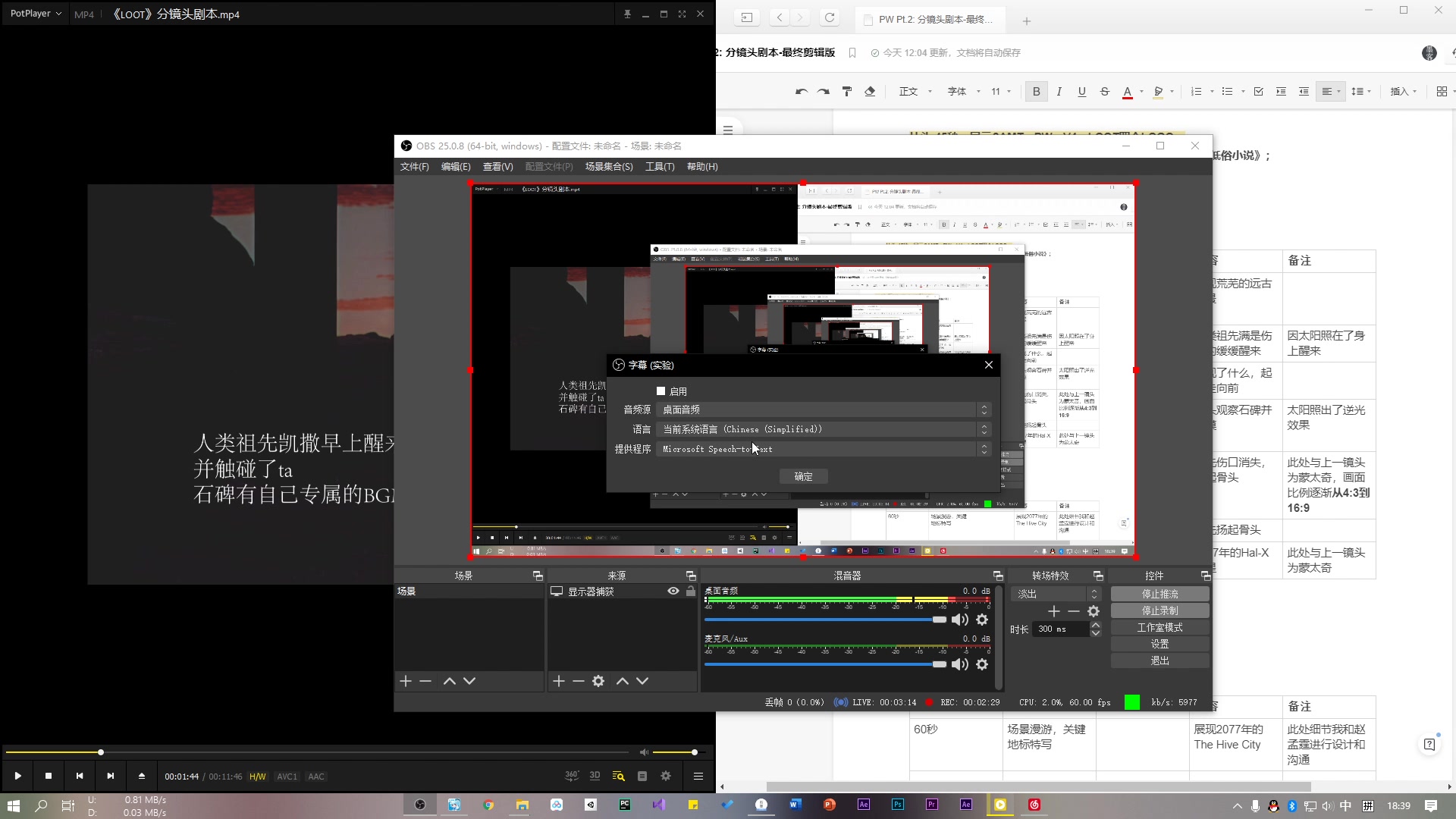Toggle visibility of 显示器捕获 source
Viewport: 1456px width, 819px height.
pos(673,591)
